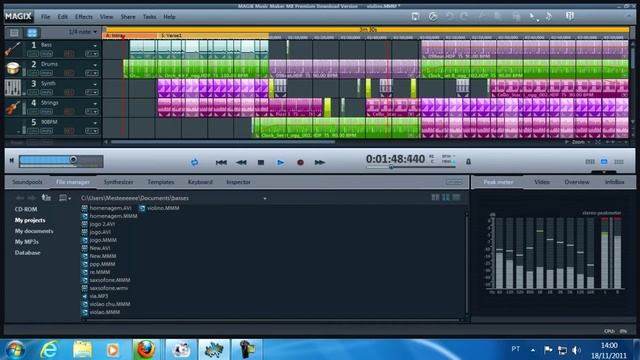Click the metronome icon beside the time display
This screenshot has height=360, width=640.
point(468,162)
